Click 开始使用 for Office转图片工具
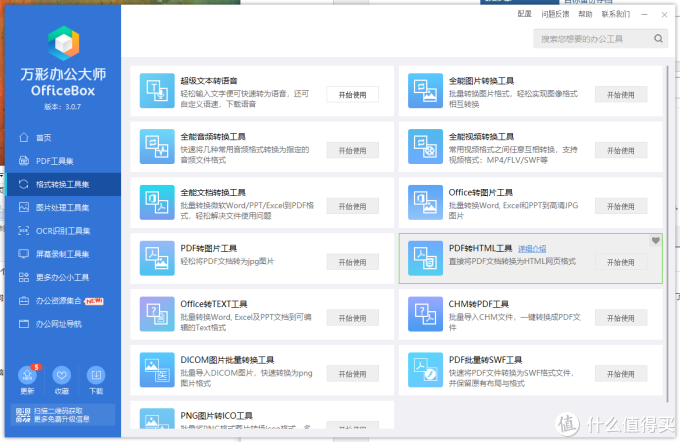This screenshot has height=442, width=680. tap(621, 206)
